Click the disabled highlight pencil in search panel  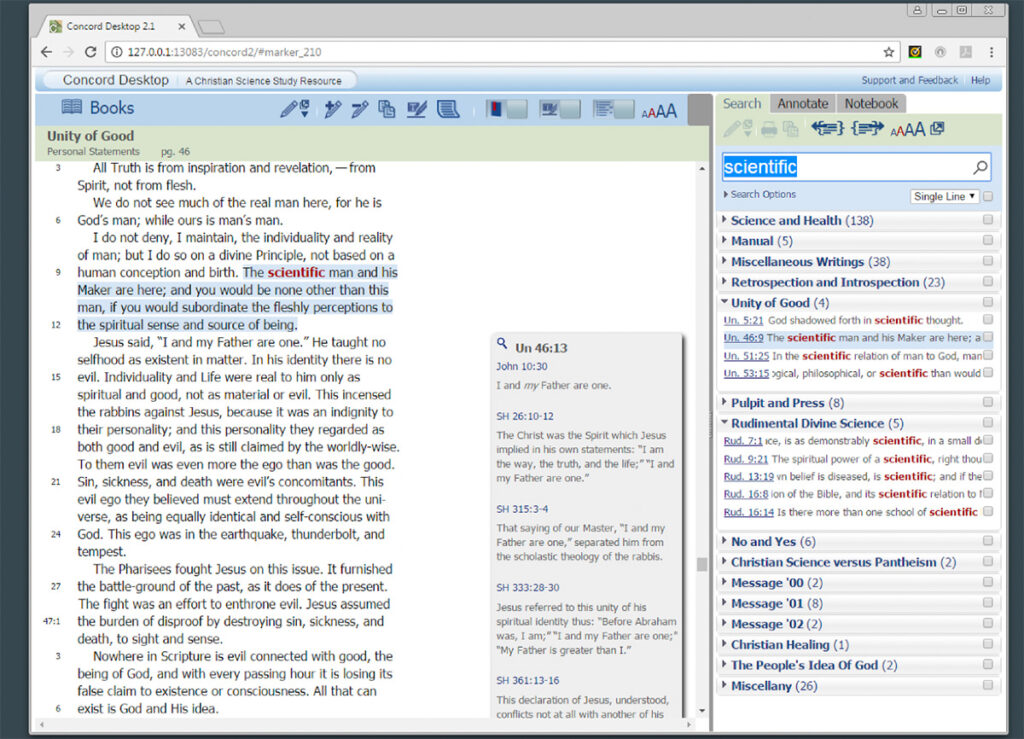(737, 129)
